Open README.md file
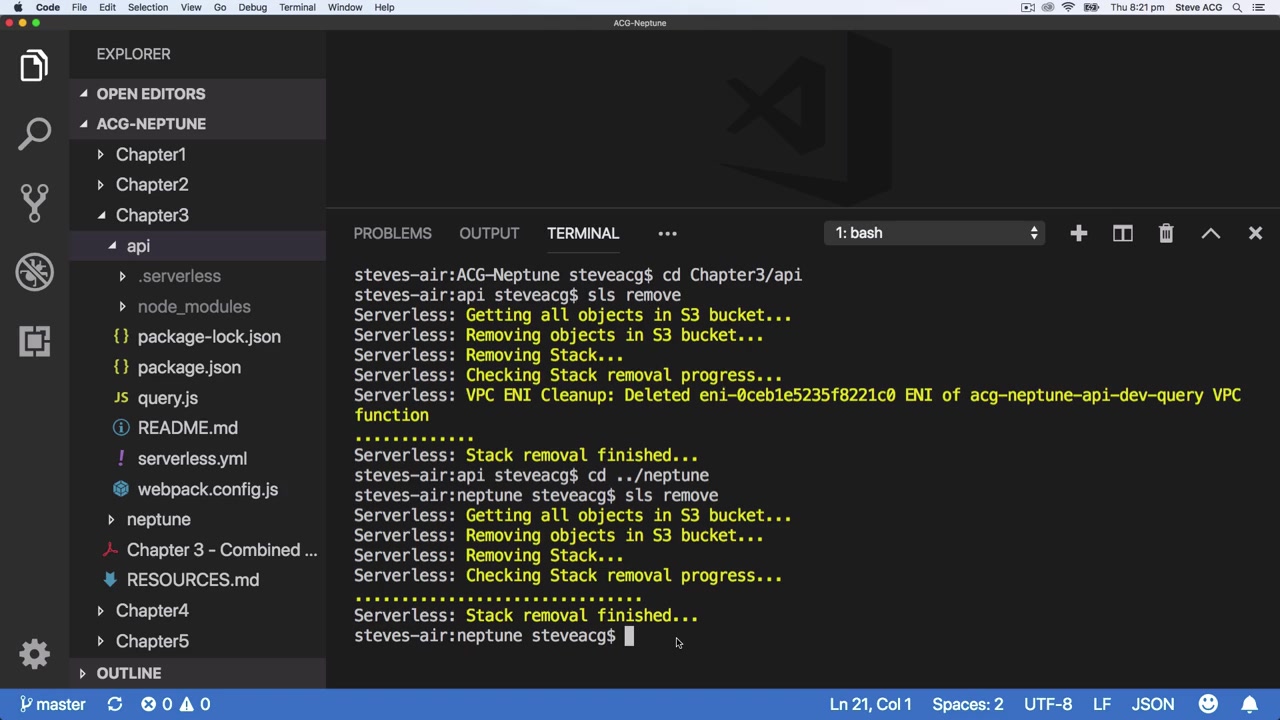This screenshot has width=1280, height=720. point(187,428)
